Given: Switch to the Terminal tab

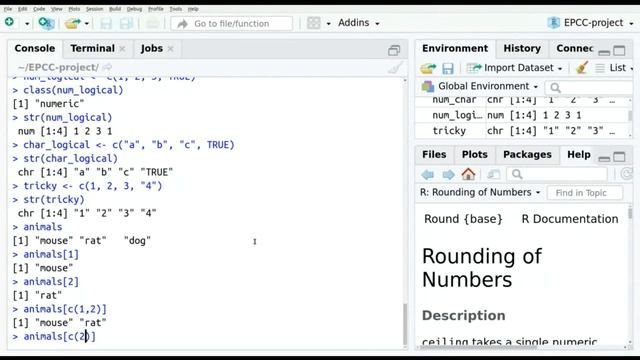Looking at the screenshot, I should tap(92, 48).
